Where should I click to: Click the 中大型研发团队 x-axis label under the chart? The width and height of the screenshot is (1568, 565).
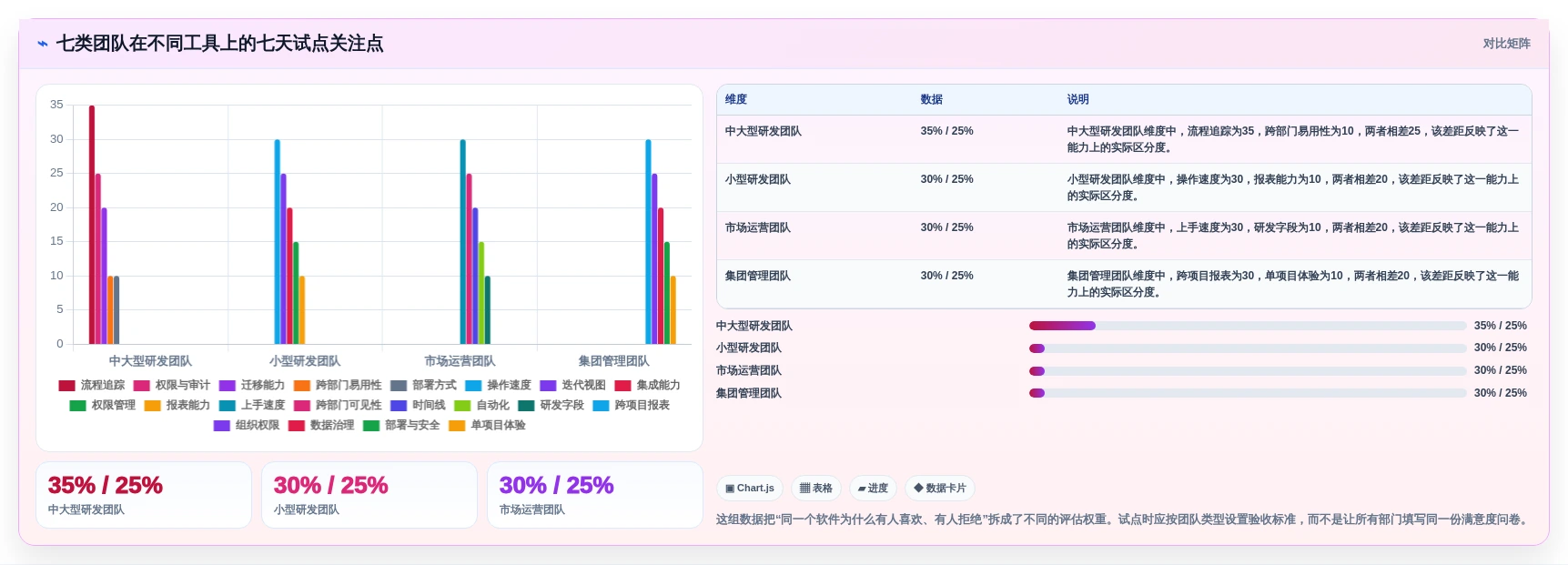[150, 361]
